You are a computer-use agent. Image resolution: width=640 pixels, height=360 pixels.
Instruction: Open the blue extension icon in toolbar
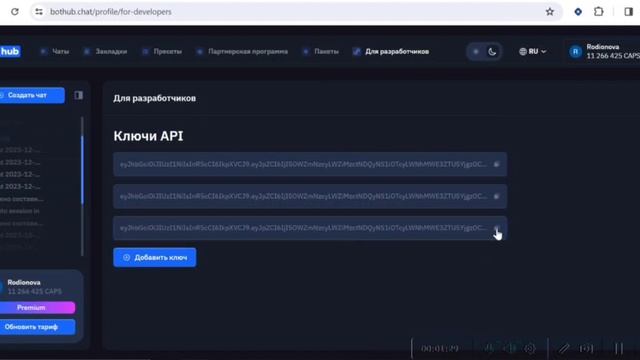click(578, 12)
